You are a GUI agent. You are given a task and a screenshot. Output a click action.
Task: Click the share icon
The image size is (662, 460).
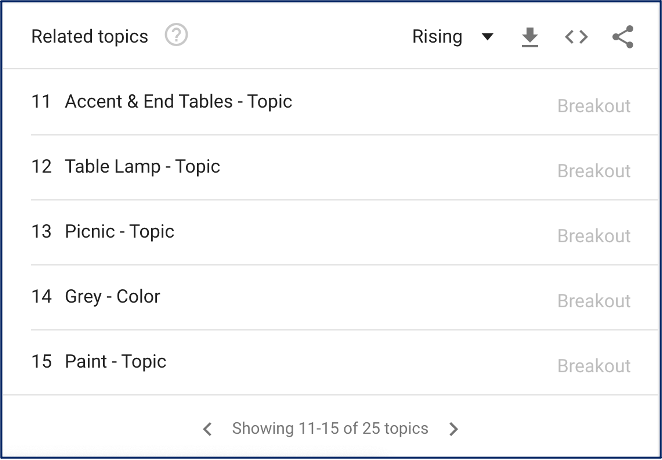[x=623, y=37]
